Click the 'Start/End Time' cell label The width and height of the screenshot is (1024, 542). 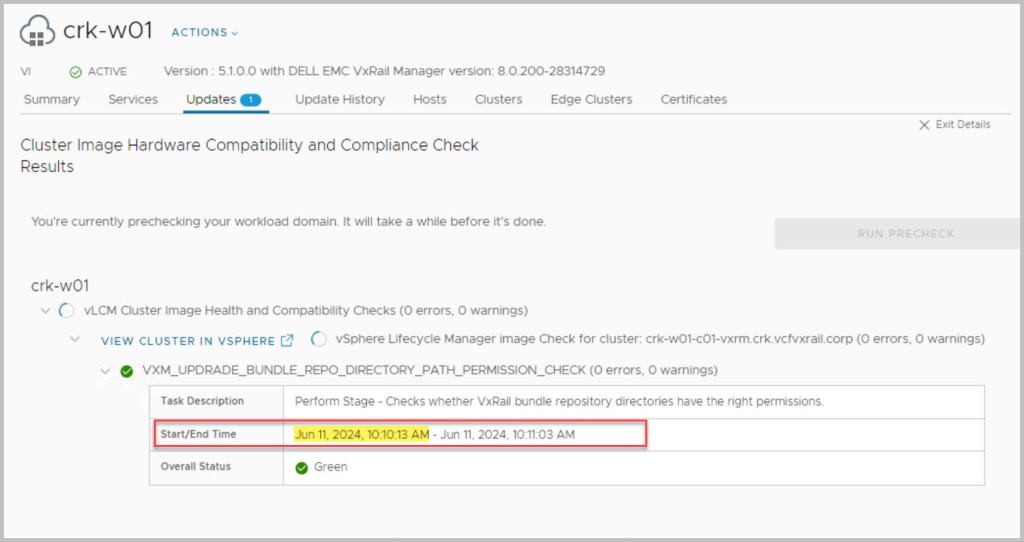pos(199,434)
